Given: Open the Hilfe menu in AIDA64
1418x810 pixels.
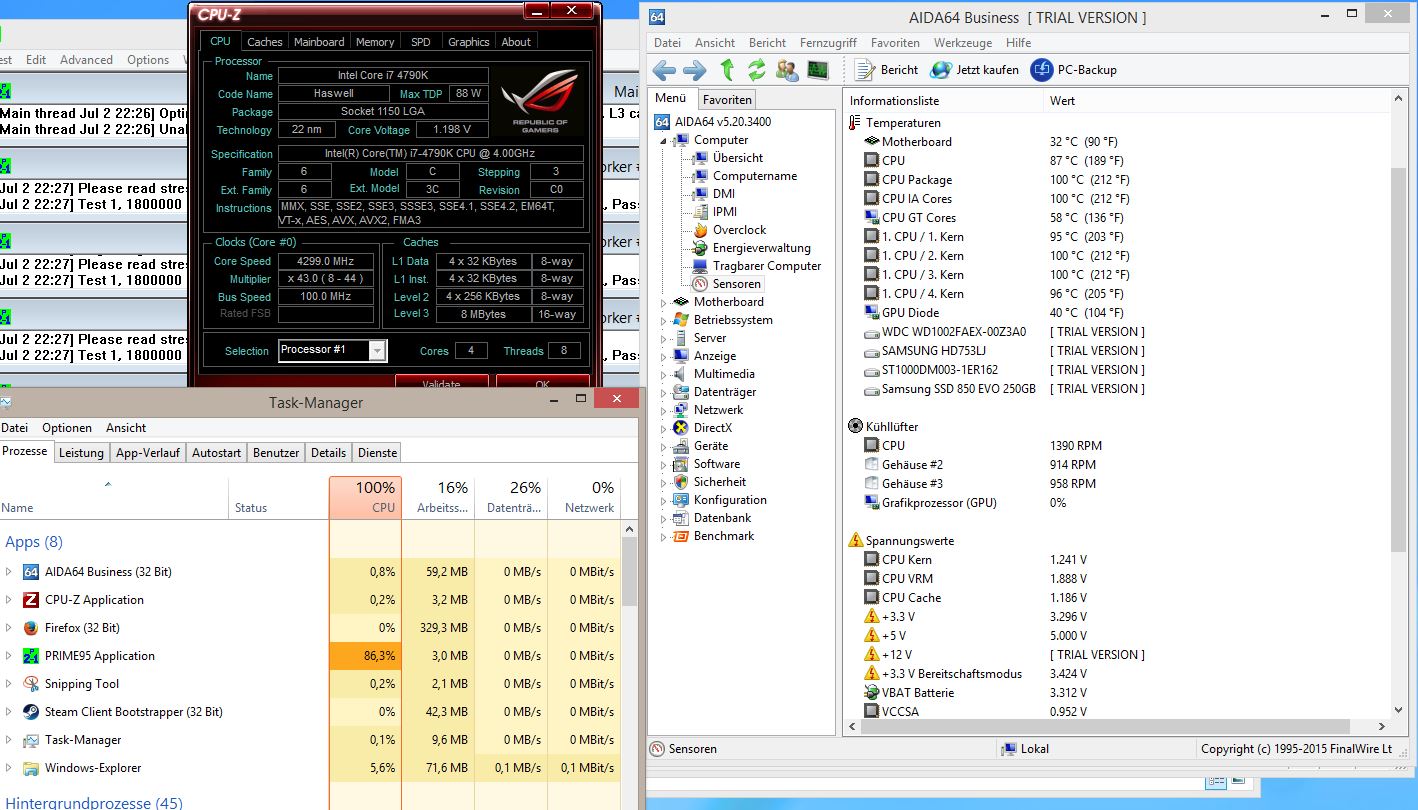Looking at the screenshot, I should point(1019,43).
